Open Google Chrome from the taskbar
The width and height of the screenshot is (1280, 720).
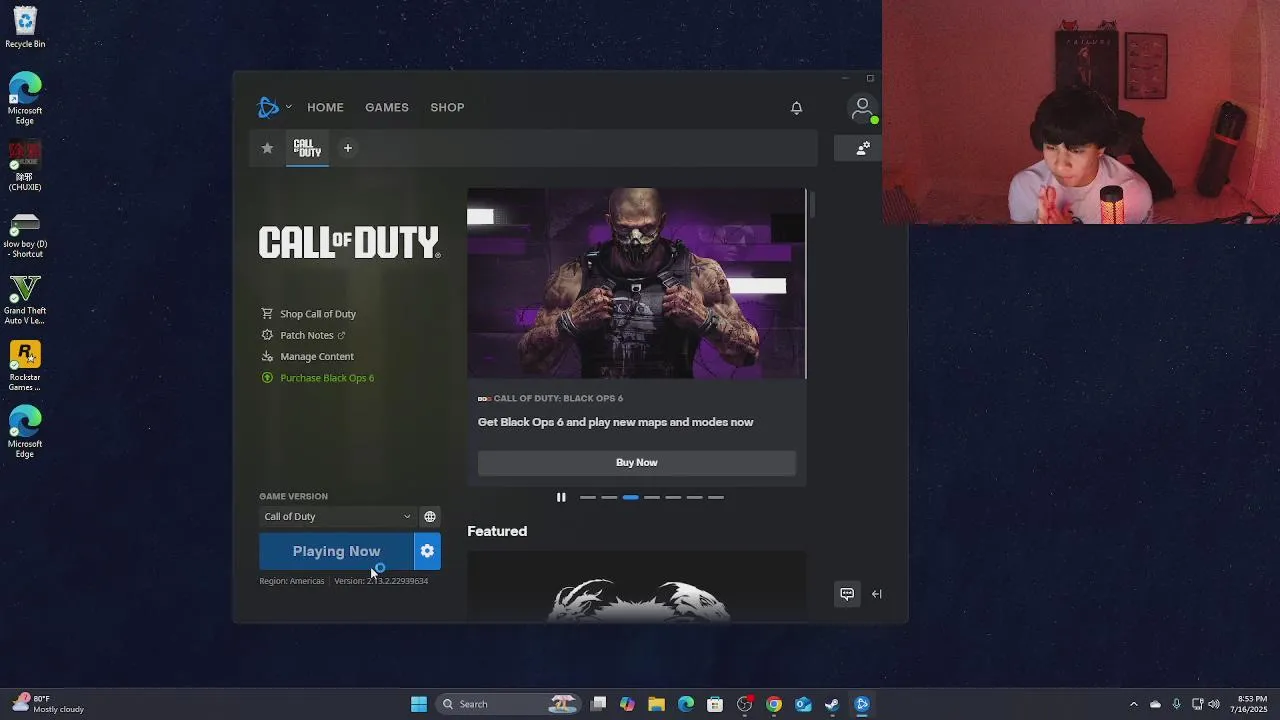(774, 704)
